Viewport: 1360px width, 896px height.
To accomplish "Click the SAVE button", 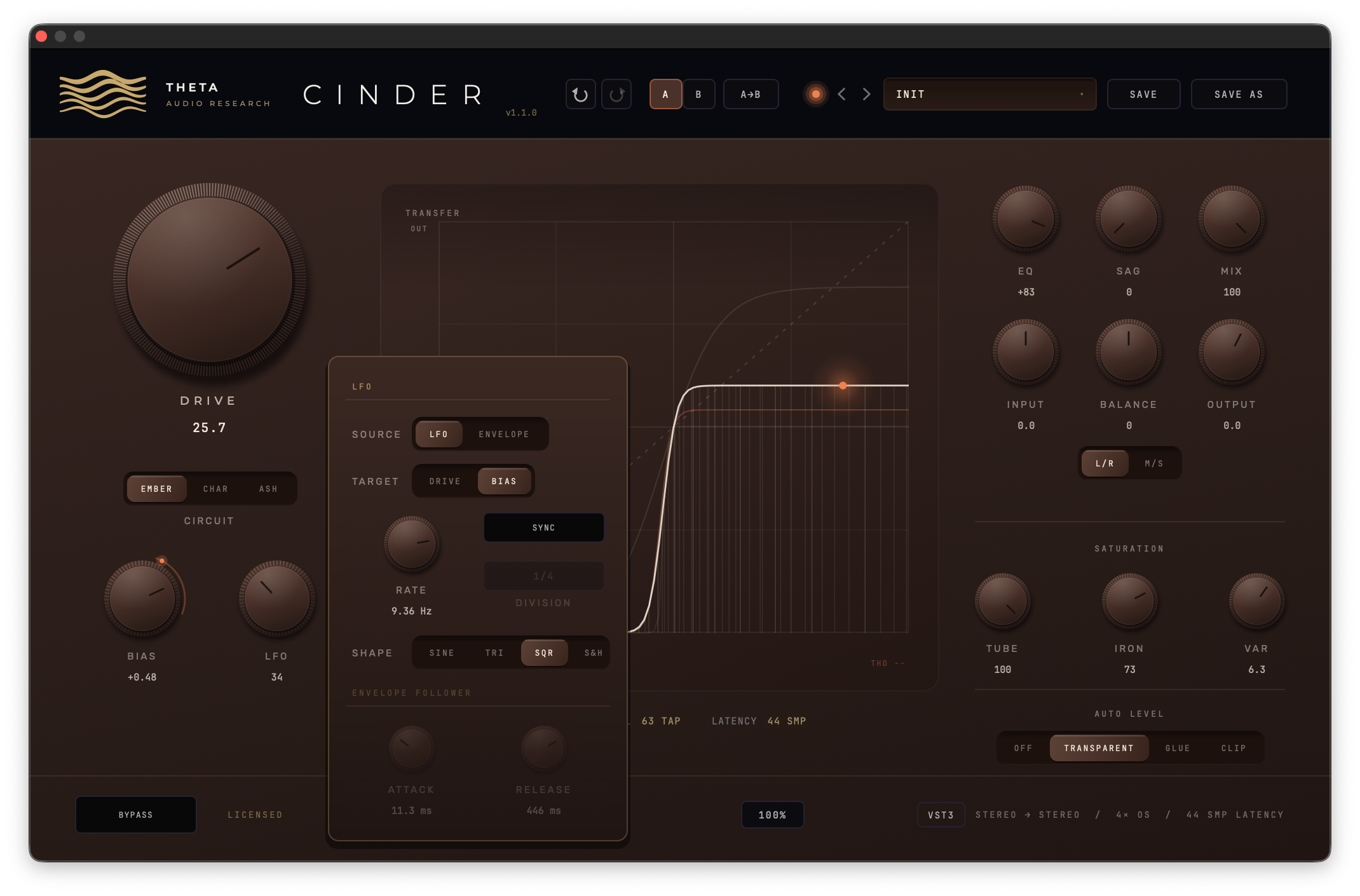I will (x=1143, y=95).
